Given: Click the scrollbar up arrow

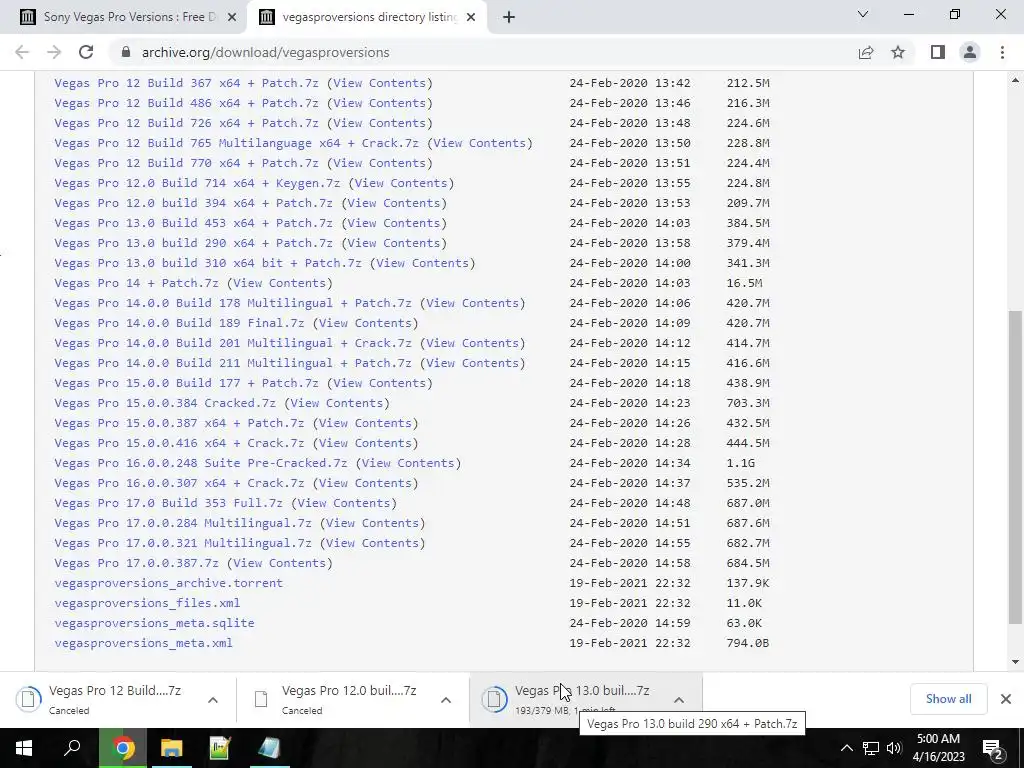Looking at the screenshot, I should [x=1015, y=80].
